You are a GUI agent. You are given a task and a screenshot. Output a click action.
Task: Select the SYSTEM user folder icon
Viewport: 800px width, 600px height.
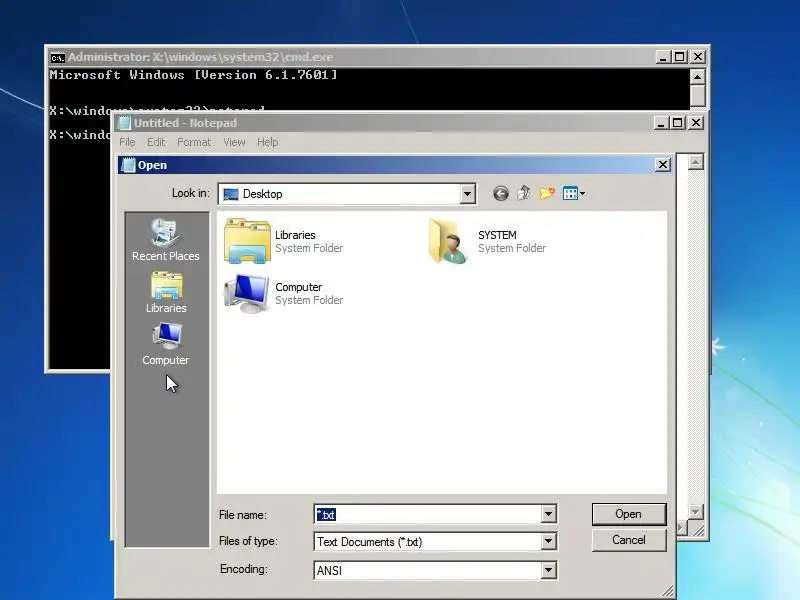(448, 241)
